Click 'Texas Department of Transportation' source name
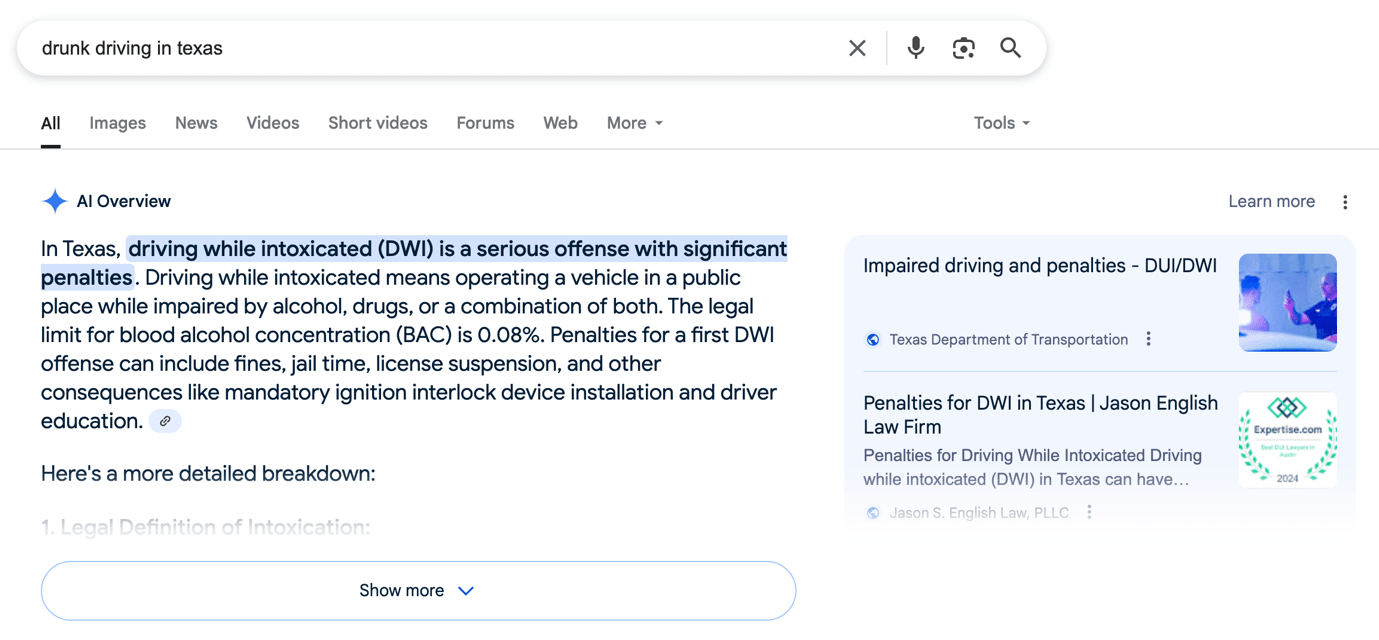This screenshot has width=1379, height=640. pyautogui.click(x=1009, y=340)
